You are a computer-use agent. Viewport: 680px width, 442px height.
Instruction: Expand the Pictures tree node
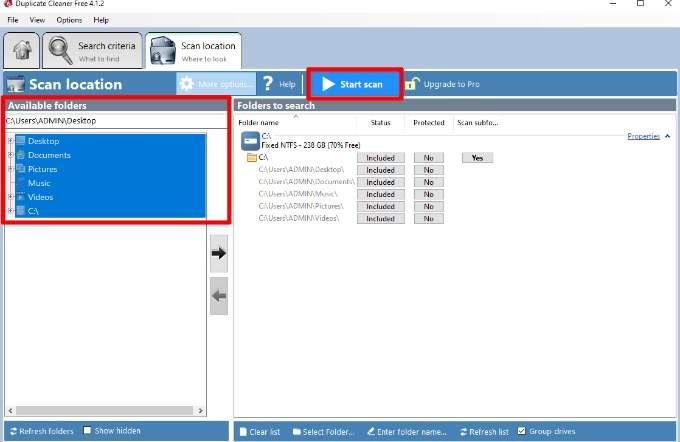coord(10,168)
